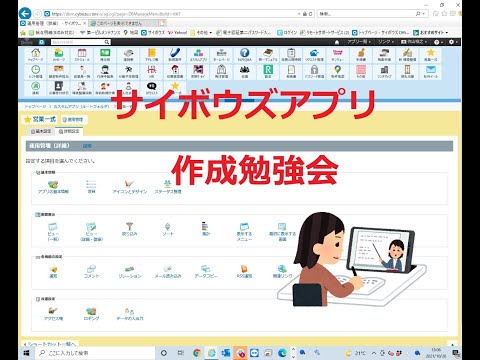
Task: Open the ソート sort settings
Action: pyautogui.click(x=168, y=229)
